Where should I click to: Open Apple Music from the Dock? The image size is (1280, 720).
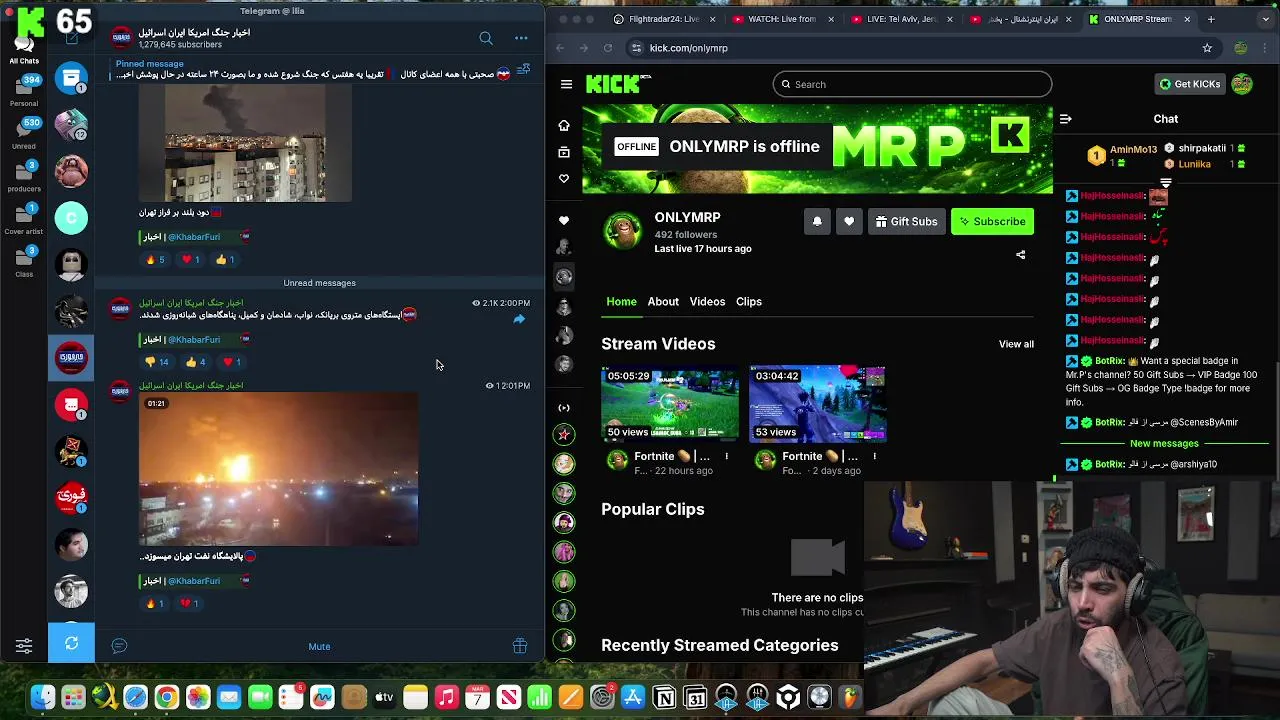coord(447,697)
